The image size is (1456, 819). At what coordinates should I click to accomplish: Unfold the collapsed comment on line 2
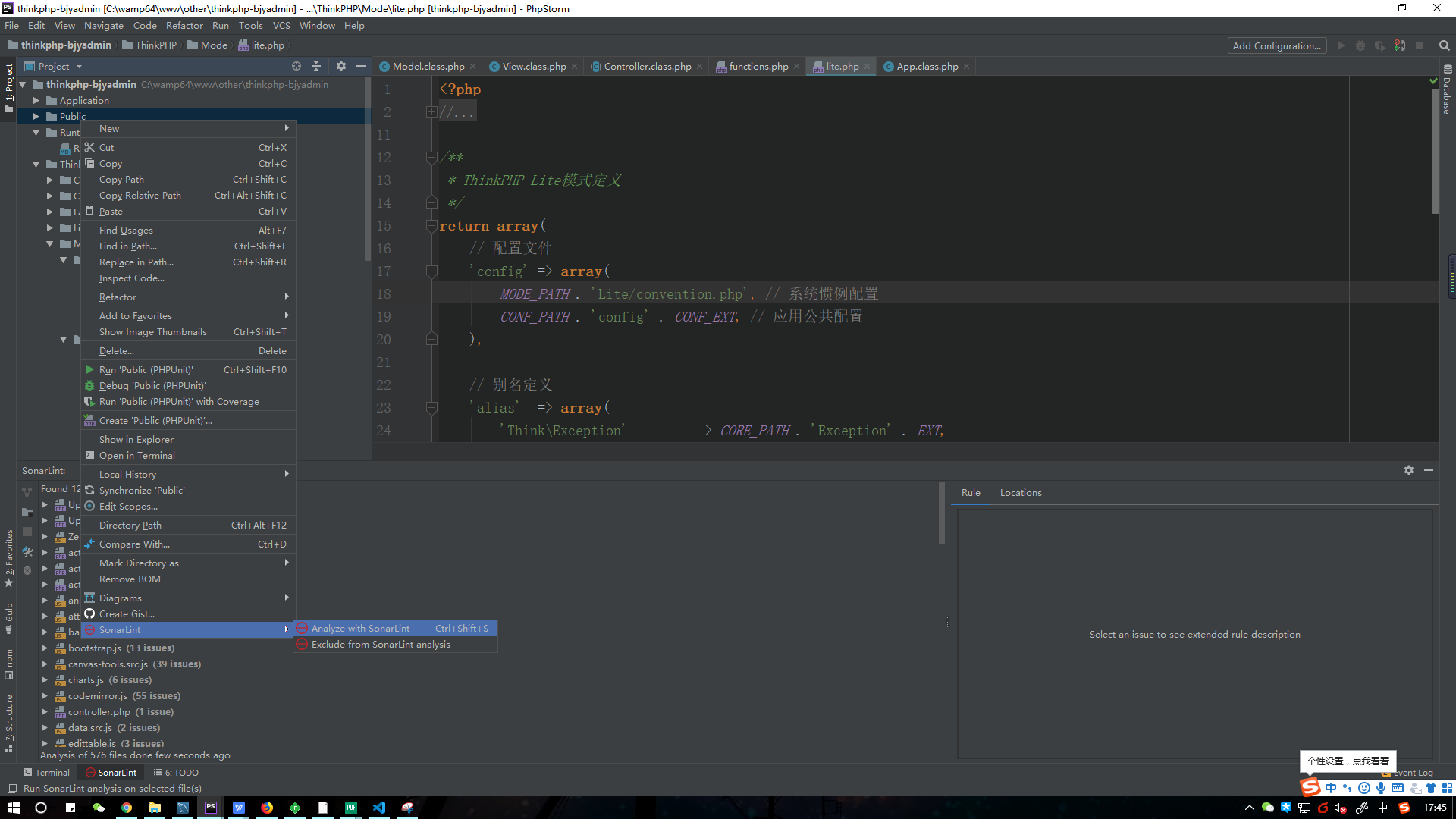(x=431, y=112)
